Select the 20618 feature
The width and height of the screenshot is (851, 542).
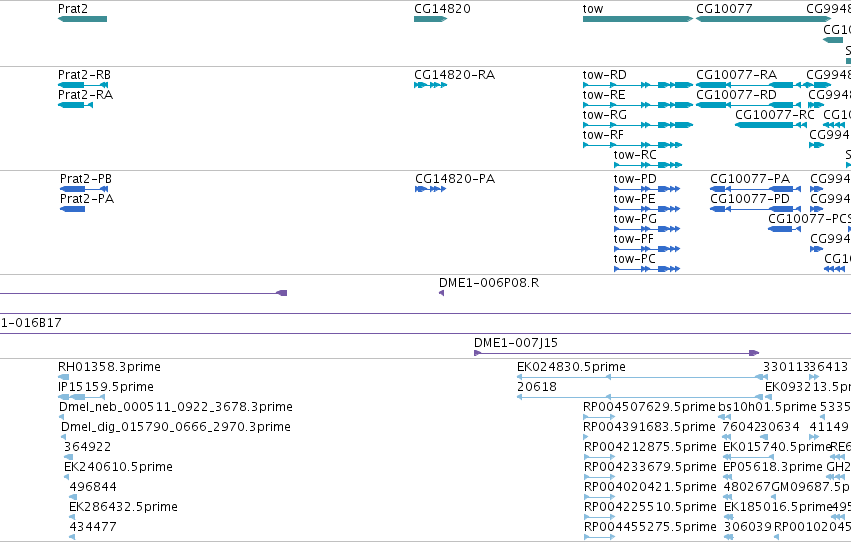(x=640, y=397)
